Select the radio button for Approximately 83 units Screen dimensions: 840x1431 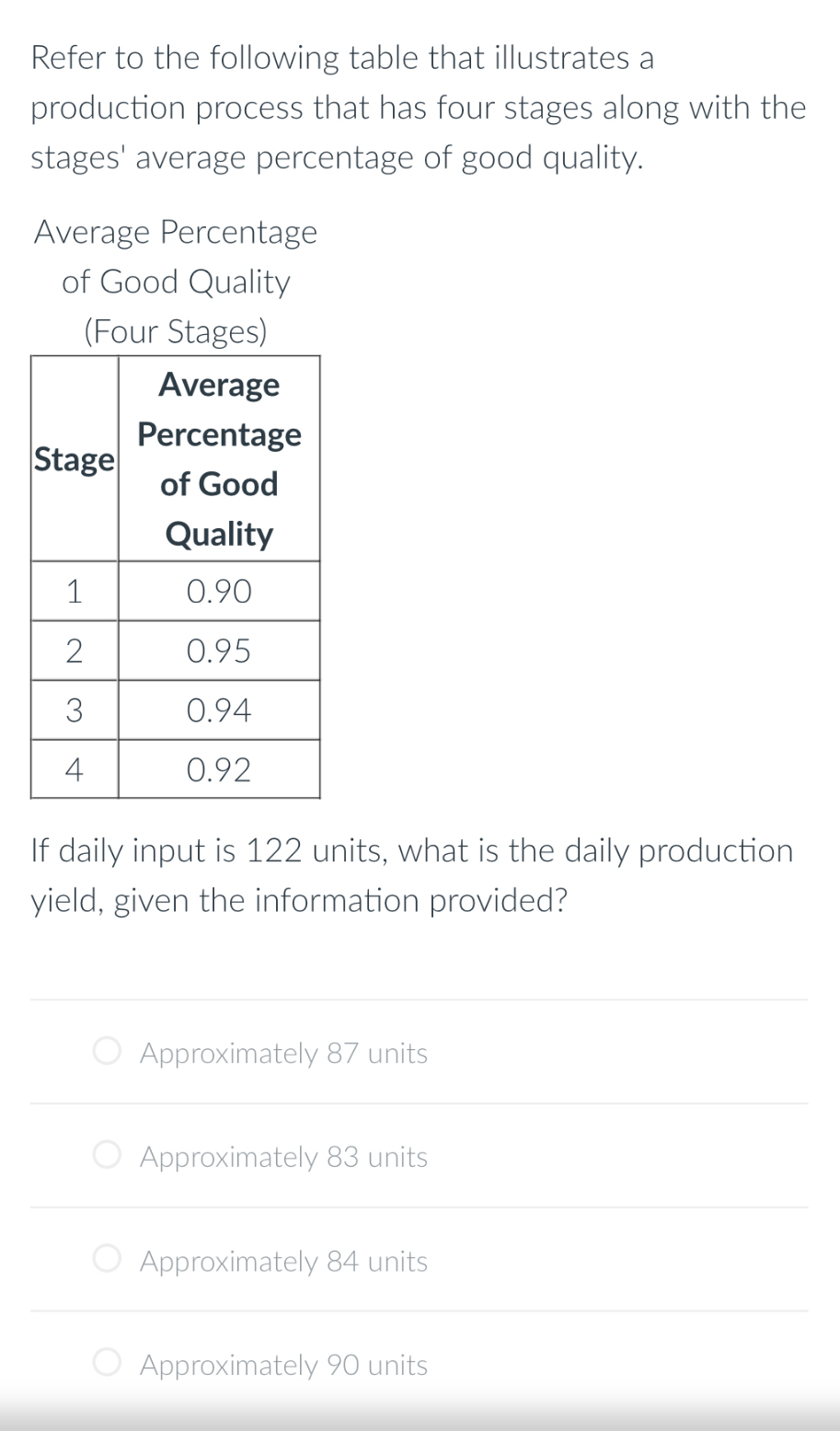[105, 1156]
